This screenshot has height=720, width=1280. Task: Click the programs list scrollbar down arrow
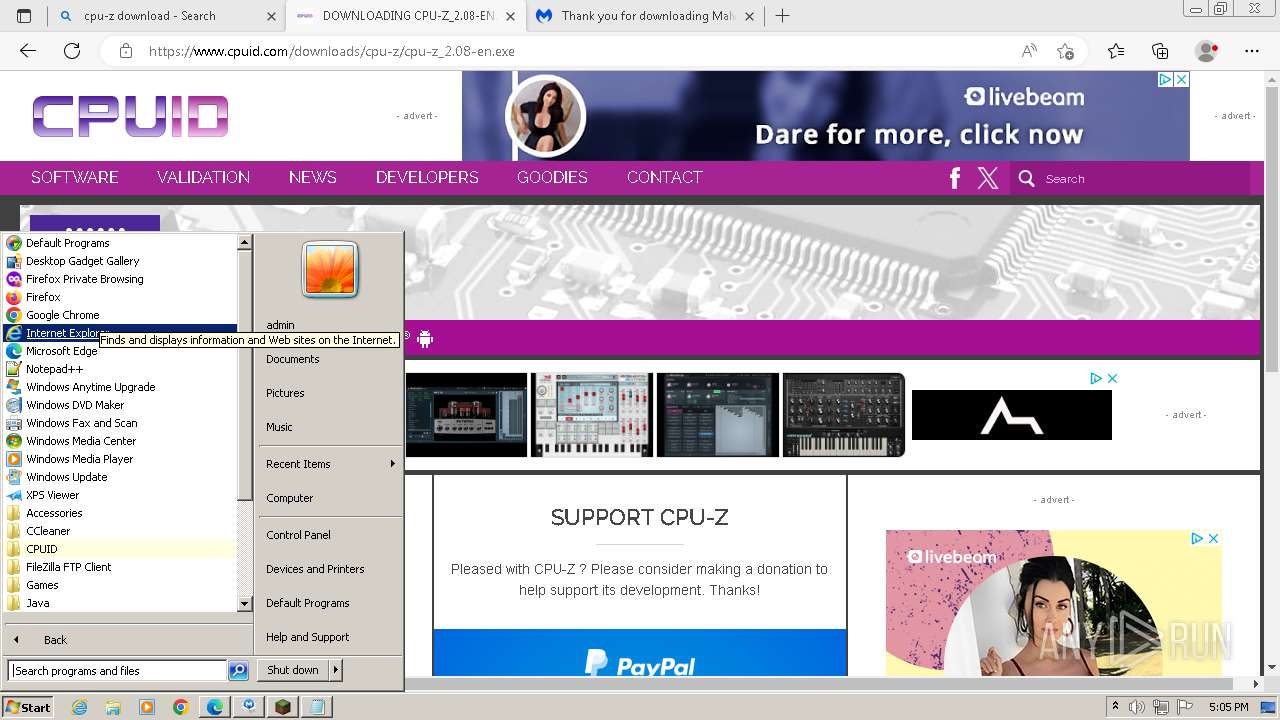tap(244, 604)
